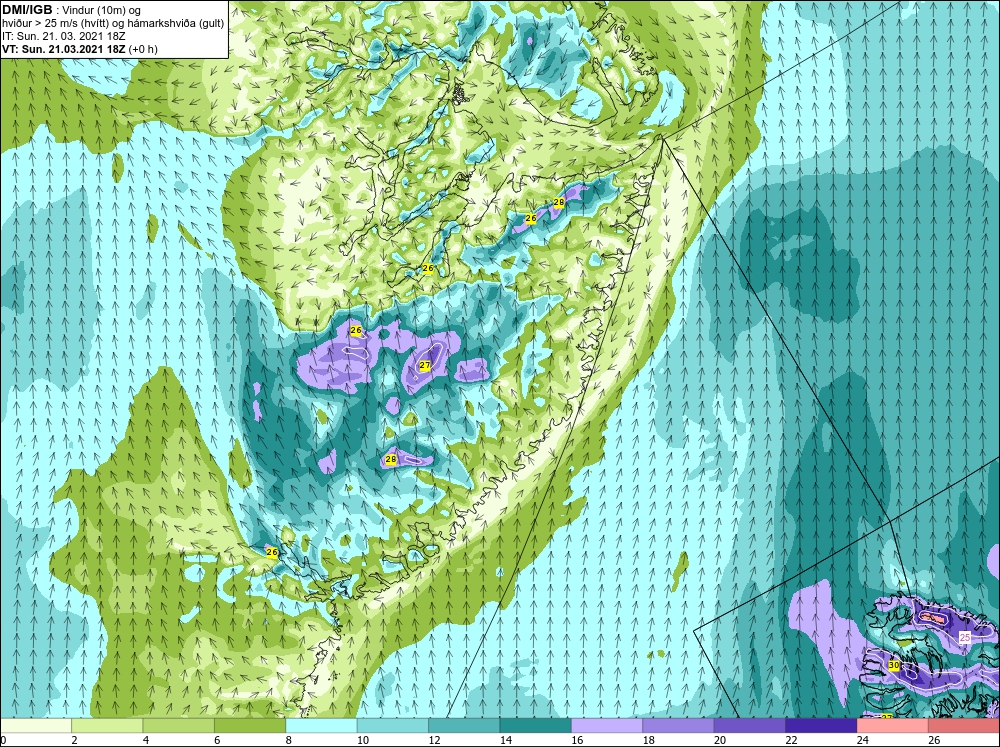Click the legend scale tick label '18'

[x=648, y=740]
